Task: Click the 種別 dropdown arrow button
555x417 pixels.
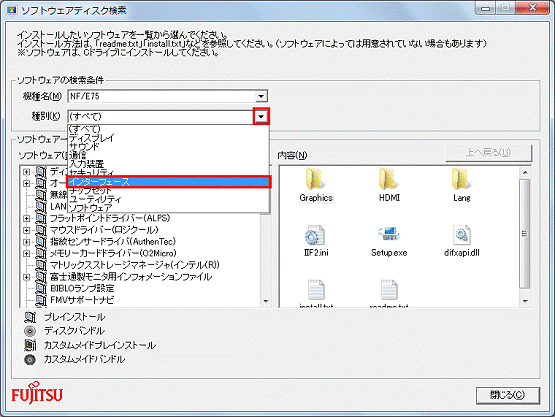Action: pyautogui.click(x=261, y=116)
